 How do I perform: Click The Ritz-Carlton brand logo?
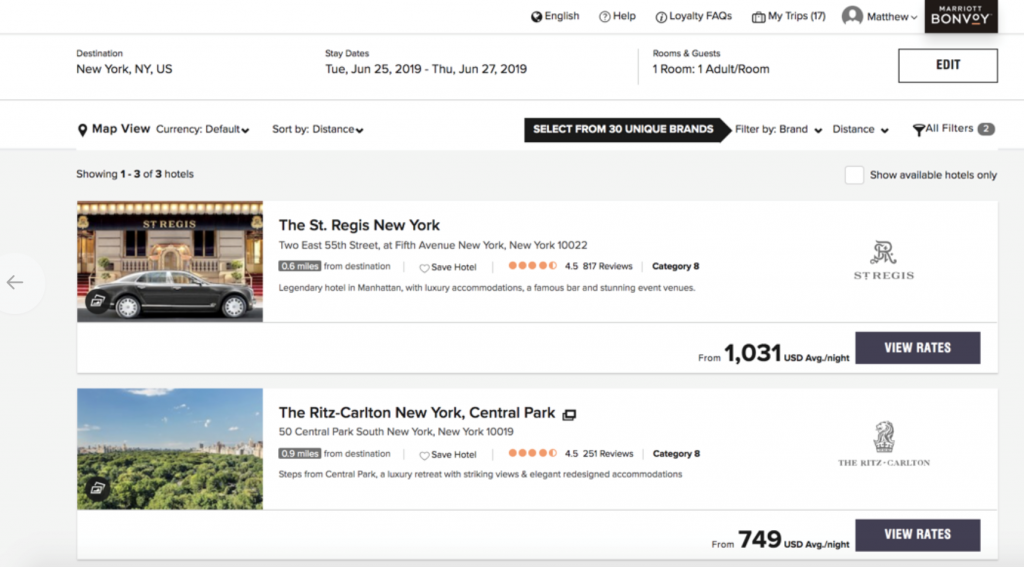point(884,444)
